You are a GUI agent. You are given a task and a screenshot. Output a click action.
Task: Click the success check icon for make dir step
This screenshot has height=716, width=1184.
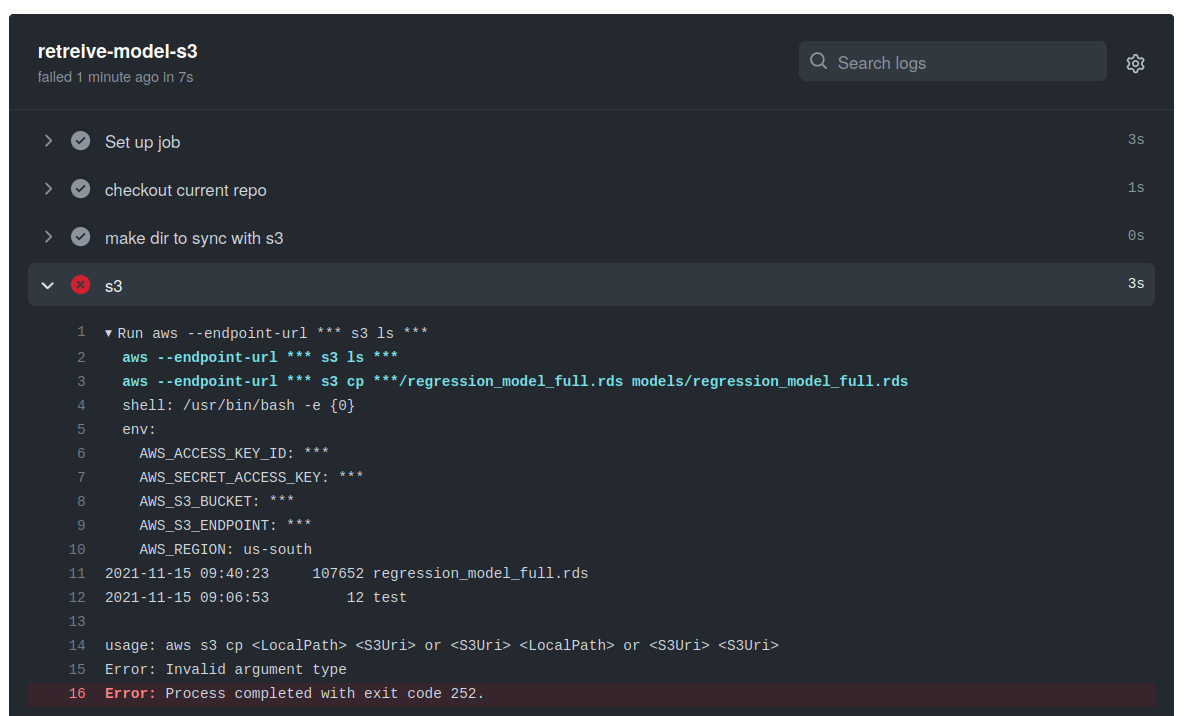[81, 237]
